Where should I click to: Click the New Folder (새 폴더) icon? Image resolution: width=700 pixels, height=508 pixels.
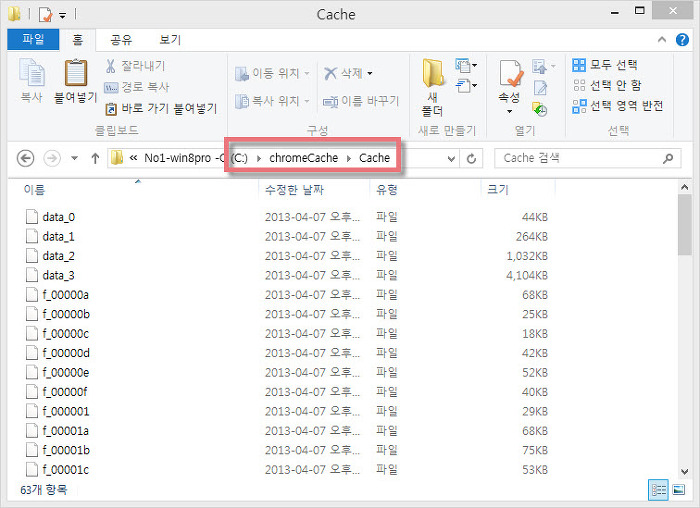432,76
